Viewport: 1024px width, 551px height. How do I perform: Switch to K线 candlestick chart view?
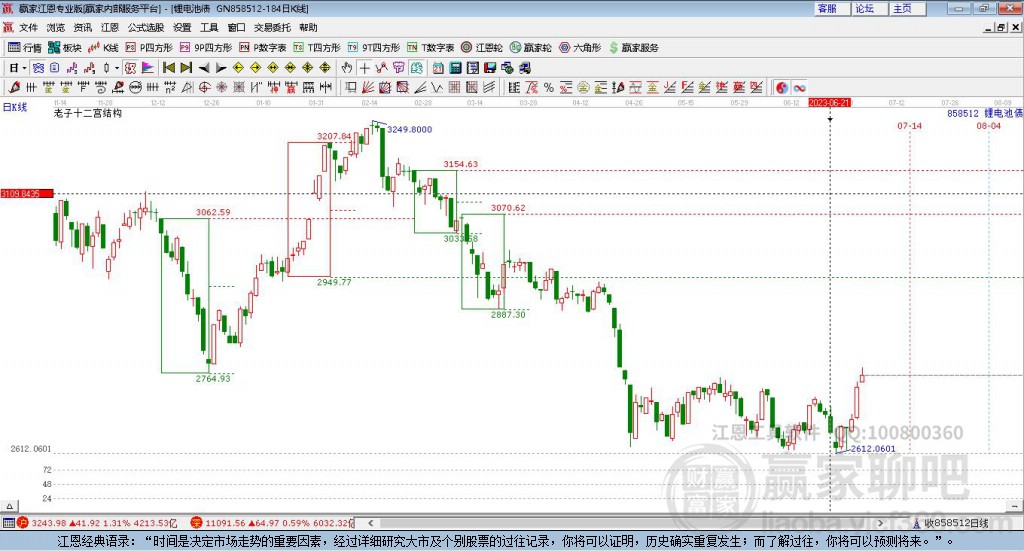click(103, 48)
